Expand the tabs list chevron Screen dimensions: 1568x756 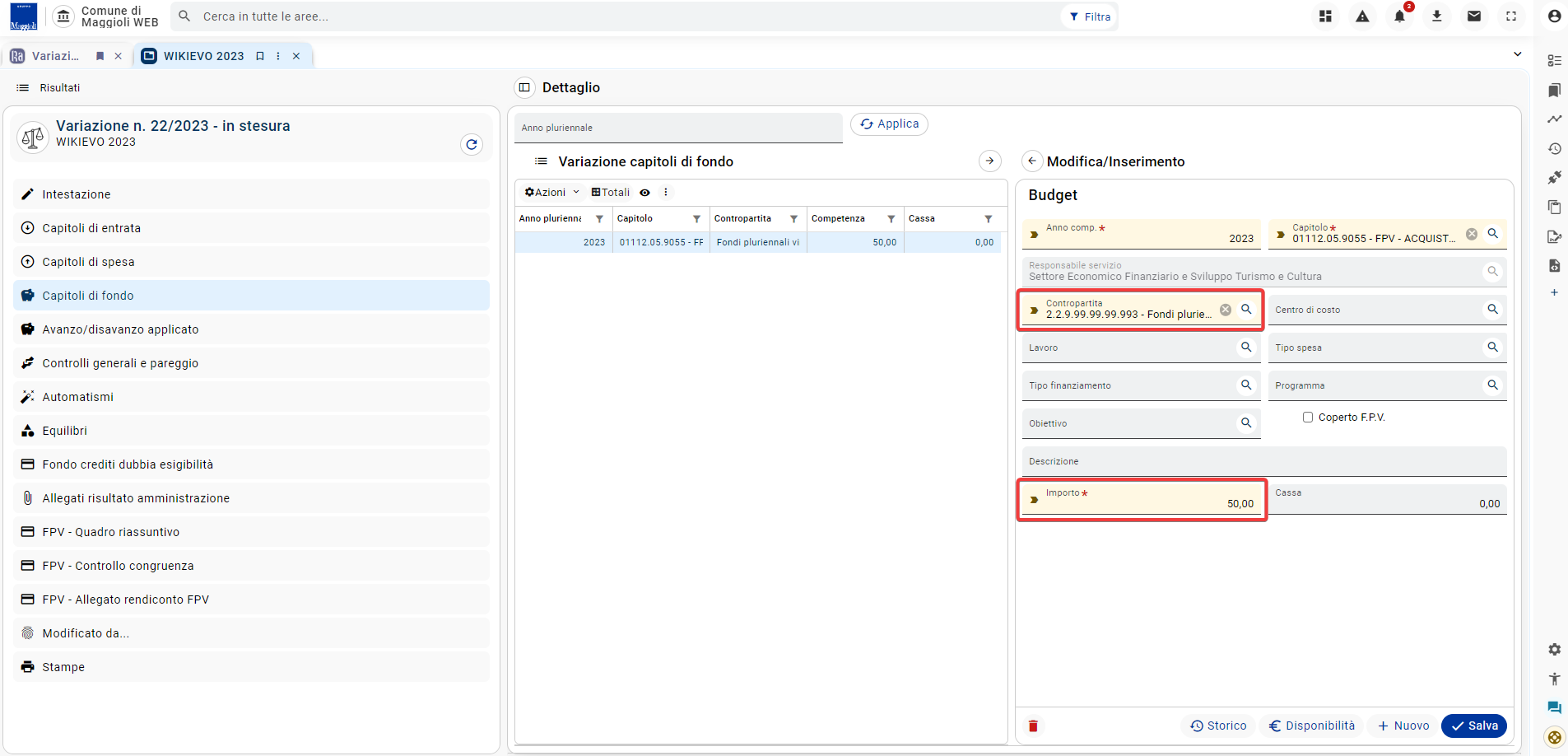point(1518,54)
